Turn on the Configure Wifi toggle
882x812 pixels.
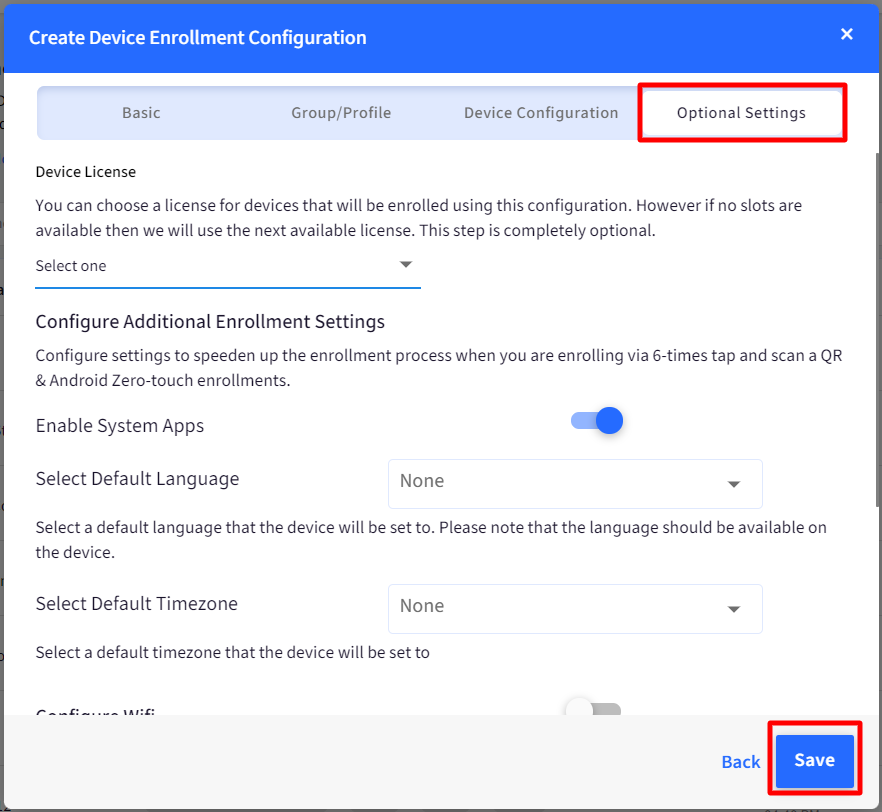pyautogui.click(x=594, y=709)
